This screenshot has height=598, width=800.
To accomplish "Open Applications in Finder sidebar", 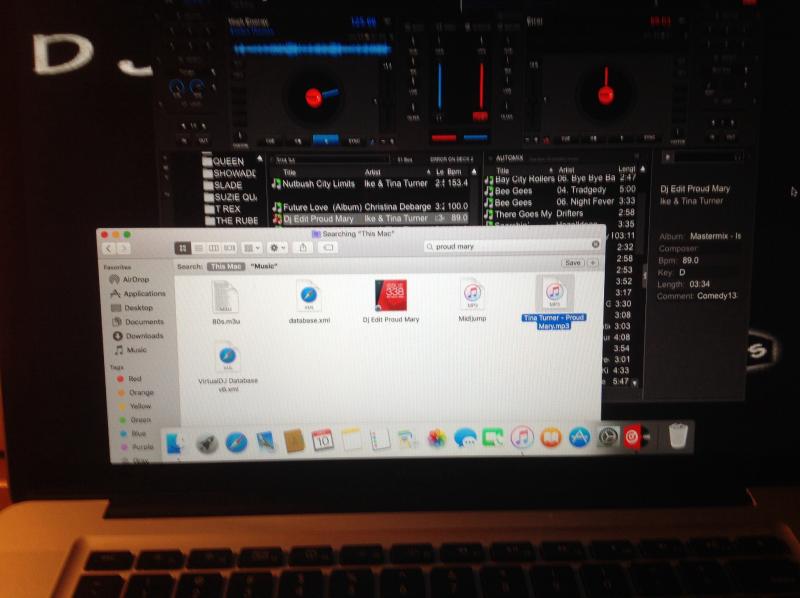I will tap(138, 293).
